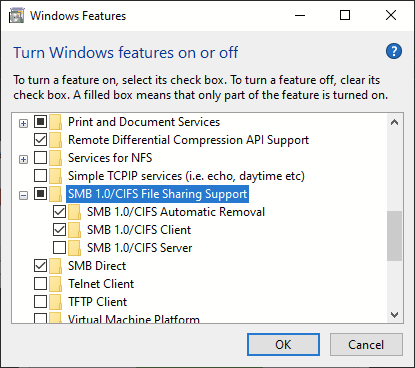
Task: Click the folder icon beside SMB Direct
Action: point(56,266)
